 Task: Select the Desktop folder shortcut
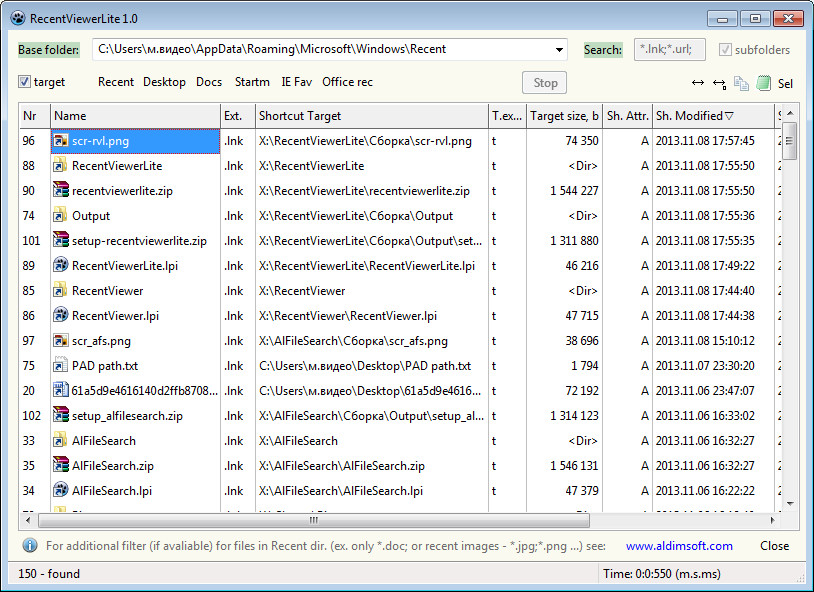[164, 82]
